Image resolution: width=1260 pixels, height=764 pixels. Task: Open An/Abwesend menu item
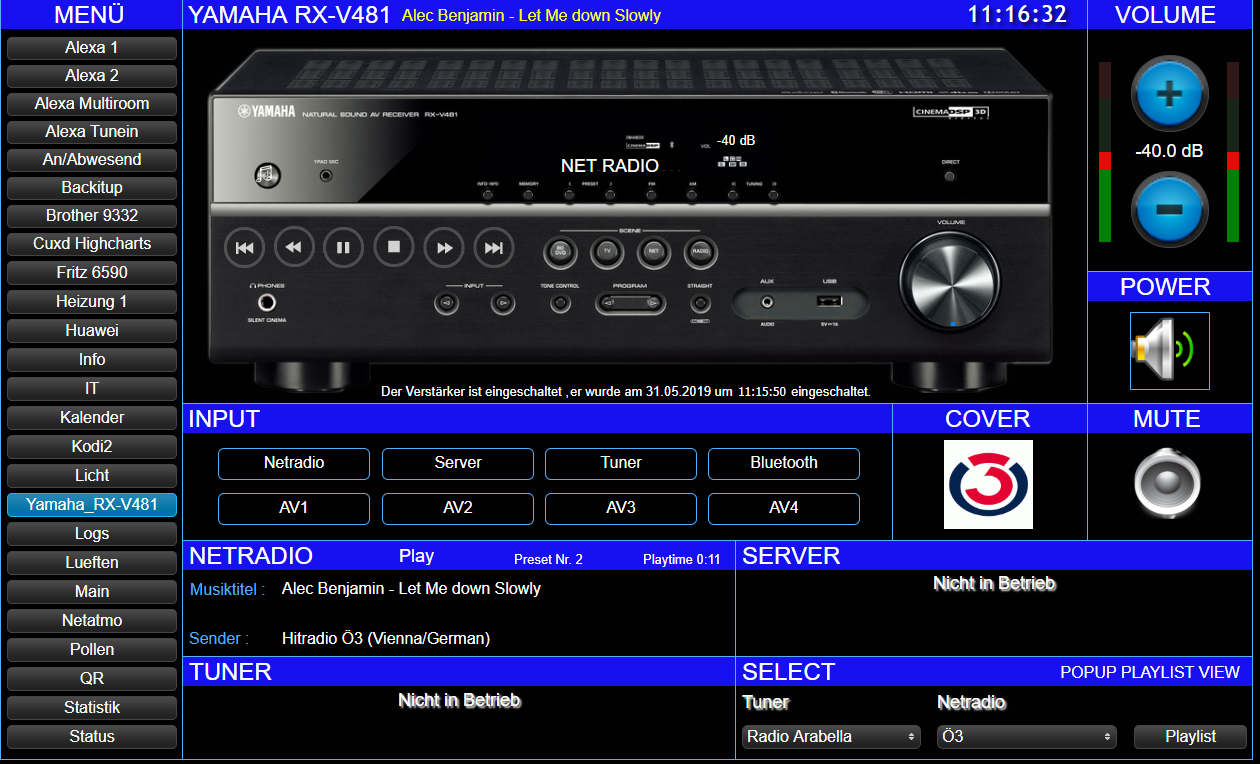pos(92,160)
